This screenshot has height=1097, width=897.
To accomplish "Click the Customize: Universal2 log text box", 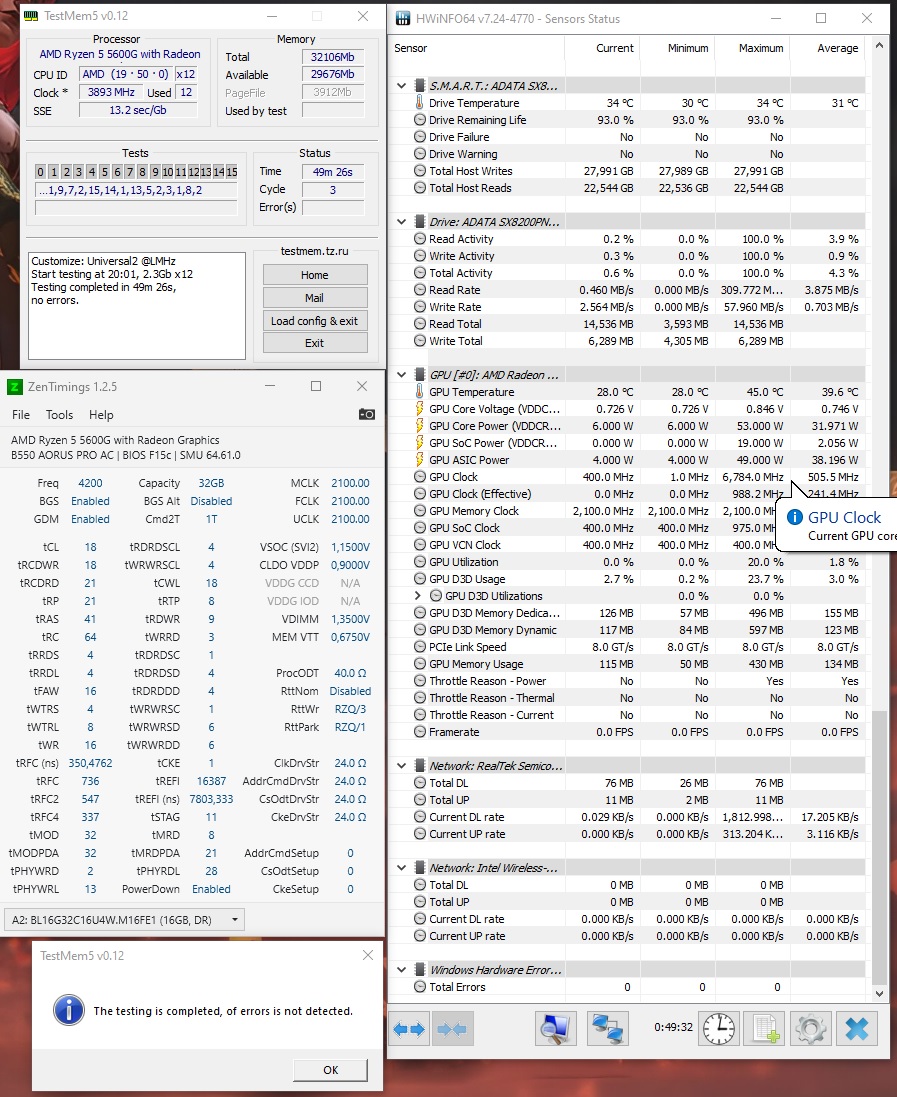I will click(136, 306).
